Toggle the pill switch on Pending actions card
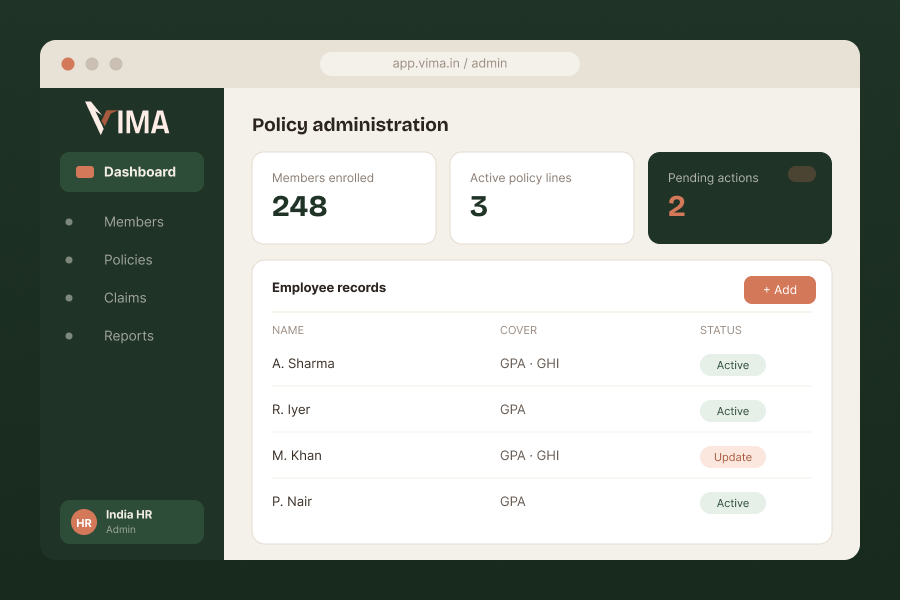The width and height of the screenshot is (900, 600). [802, 174]
